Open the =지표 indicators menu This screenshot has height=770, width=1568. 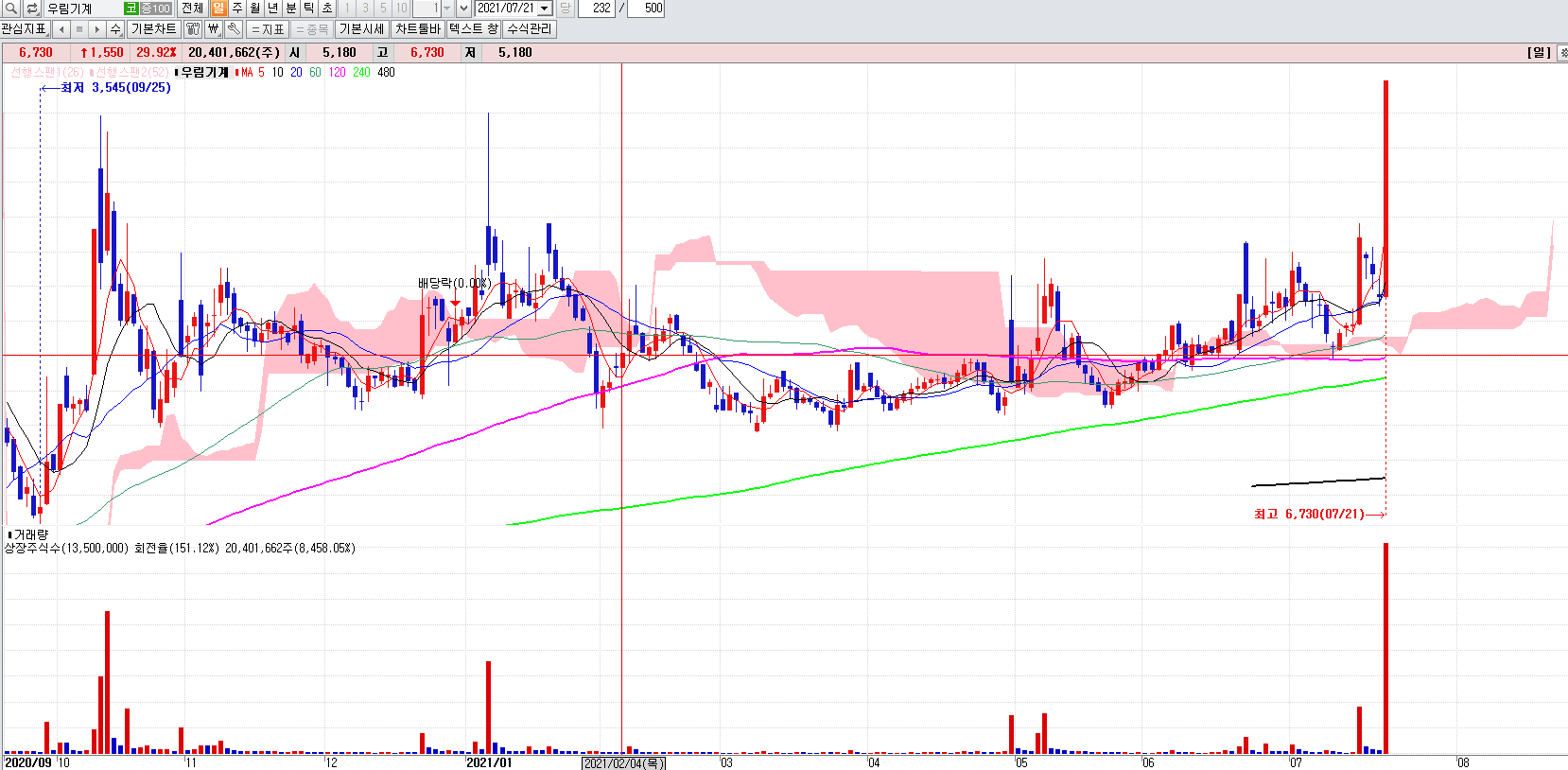[268, 29]
